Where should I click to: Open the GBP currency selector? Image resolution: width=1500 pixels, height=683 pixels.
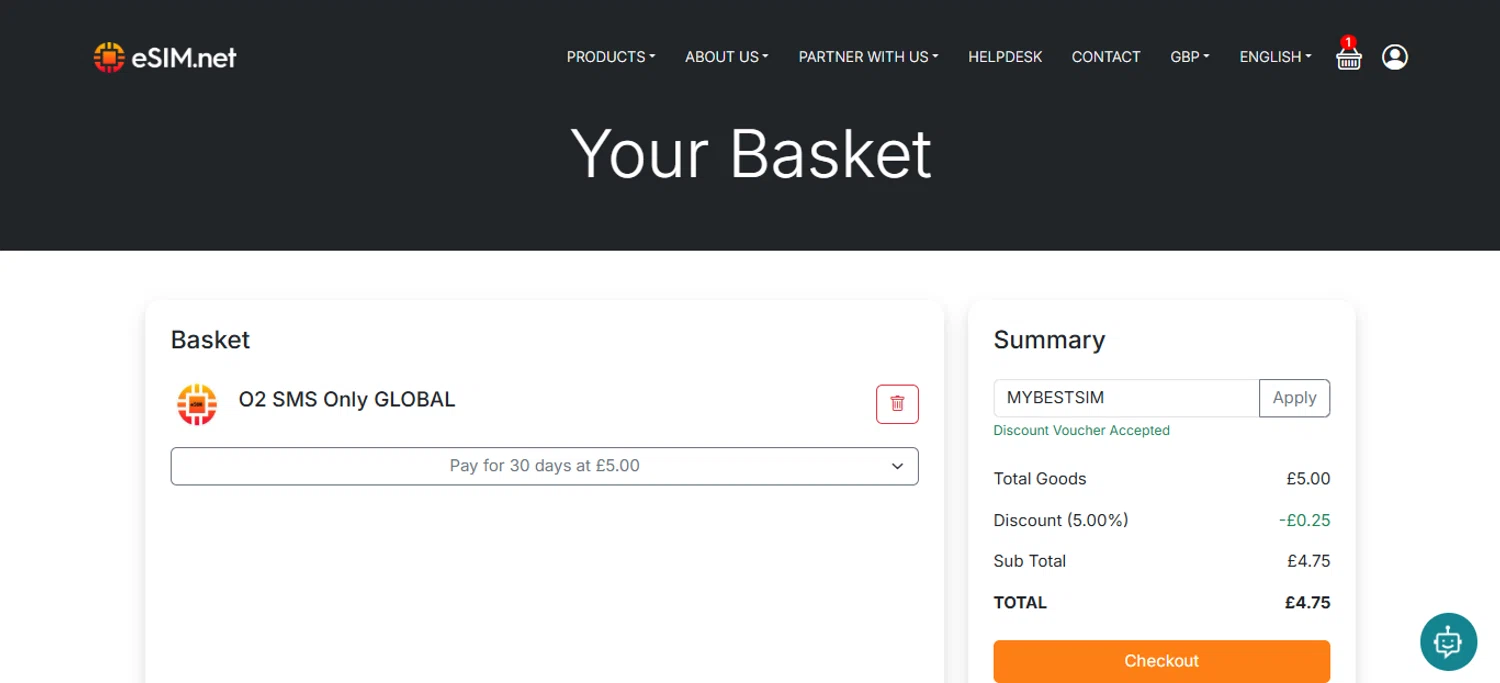[x=1190, y=57]
